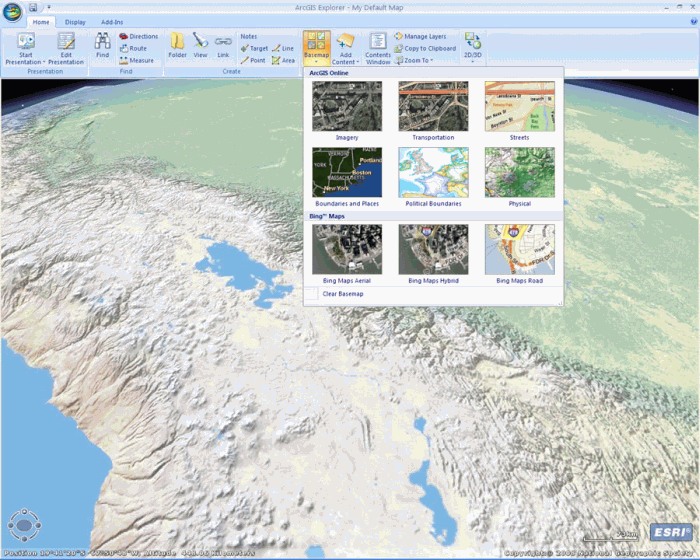The height and width of the screenshot is (560, 700).
Task: Open the Find binoculars tool
Action: tap(102, 45)
